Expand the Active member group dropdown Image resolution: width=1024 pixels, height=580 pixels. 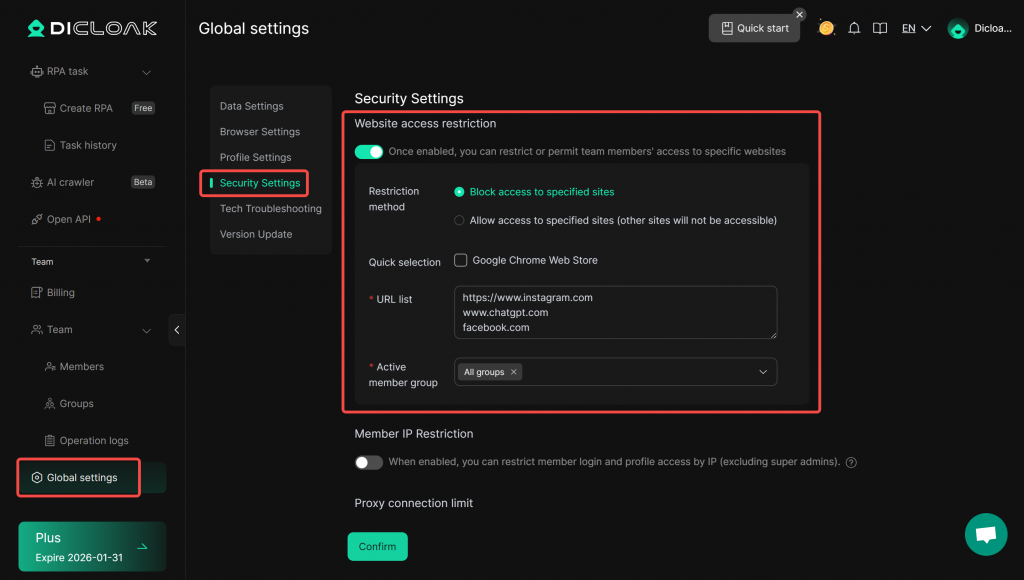click(763, 372)
